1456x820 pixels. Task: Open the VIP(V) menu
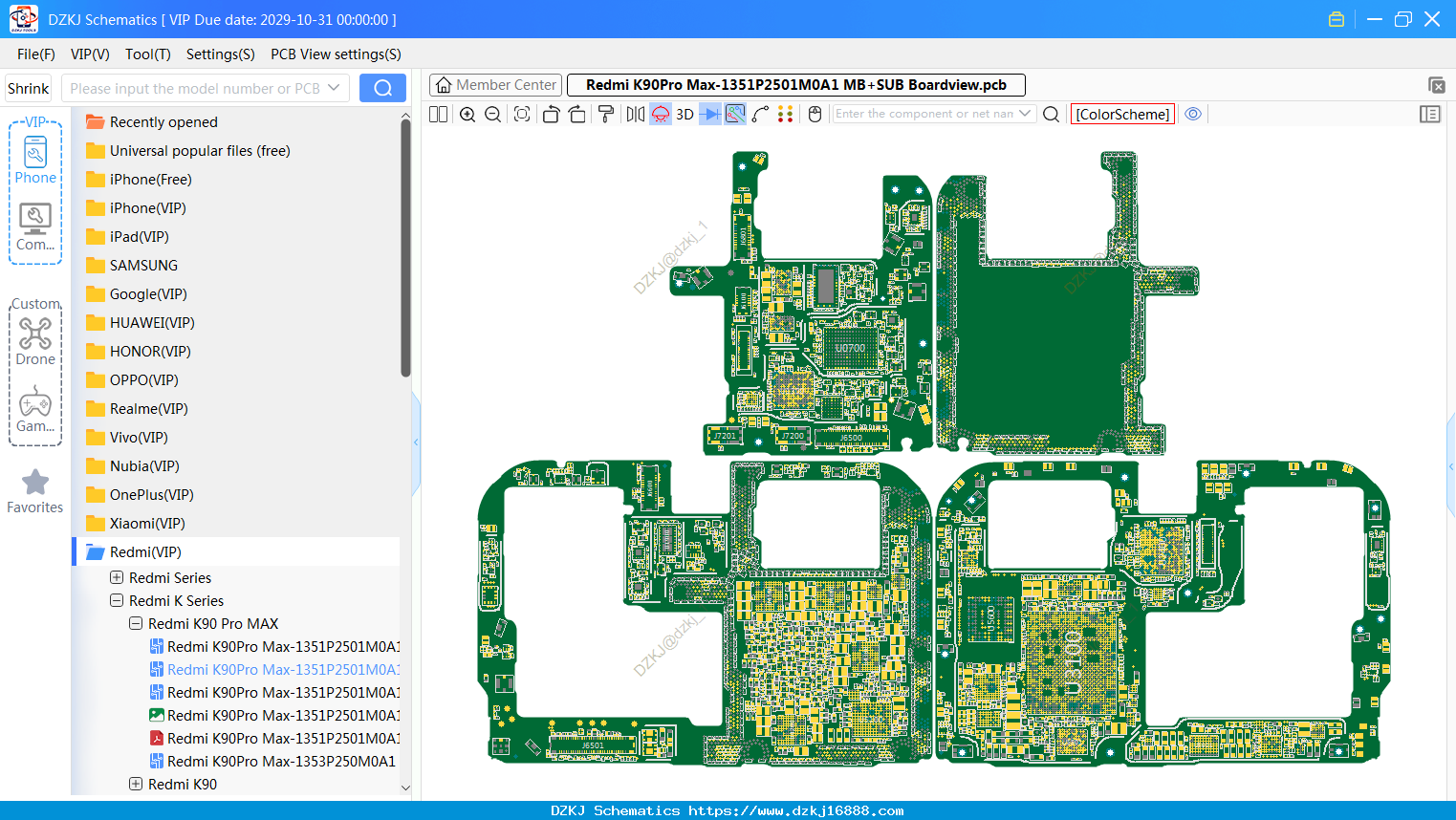90,54
